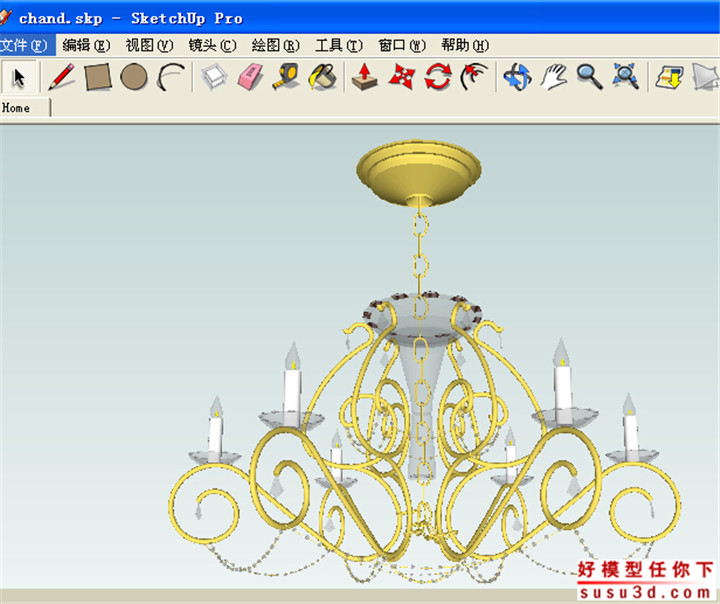Pick the pink Eraser tool
The height and width of the screenshot is (604, 720).
click(250, 77)
